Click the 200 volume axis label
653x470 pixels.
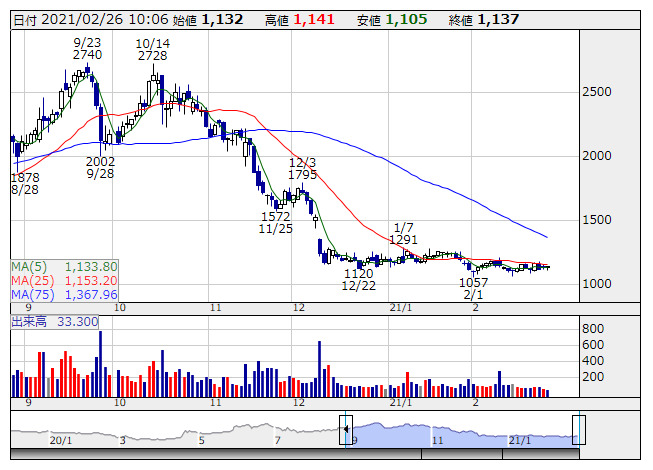click(593, 377)
